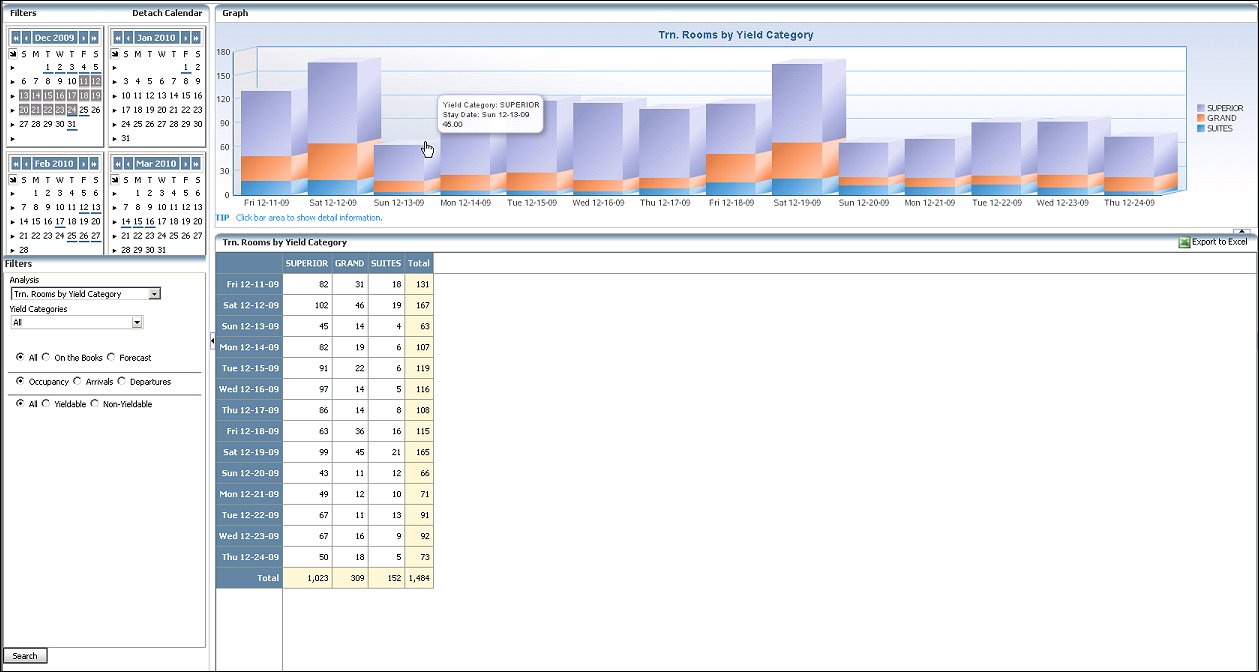The image size is (1259, 672).
Task: Collapse the Filters panel with the side arrow
Action: coord(211,340)
